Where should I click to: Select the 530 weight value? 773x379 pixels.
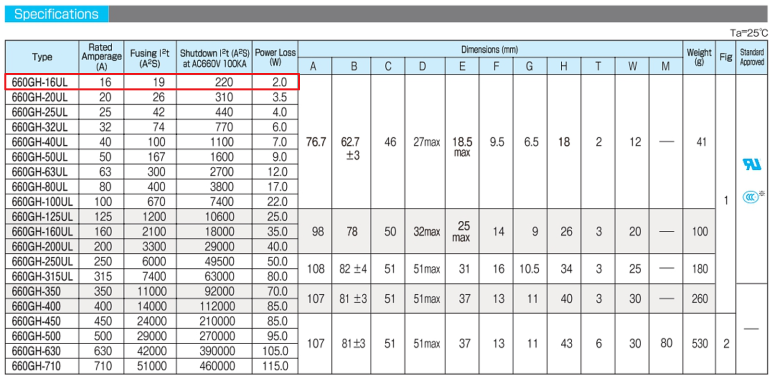tap(700, 343)
